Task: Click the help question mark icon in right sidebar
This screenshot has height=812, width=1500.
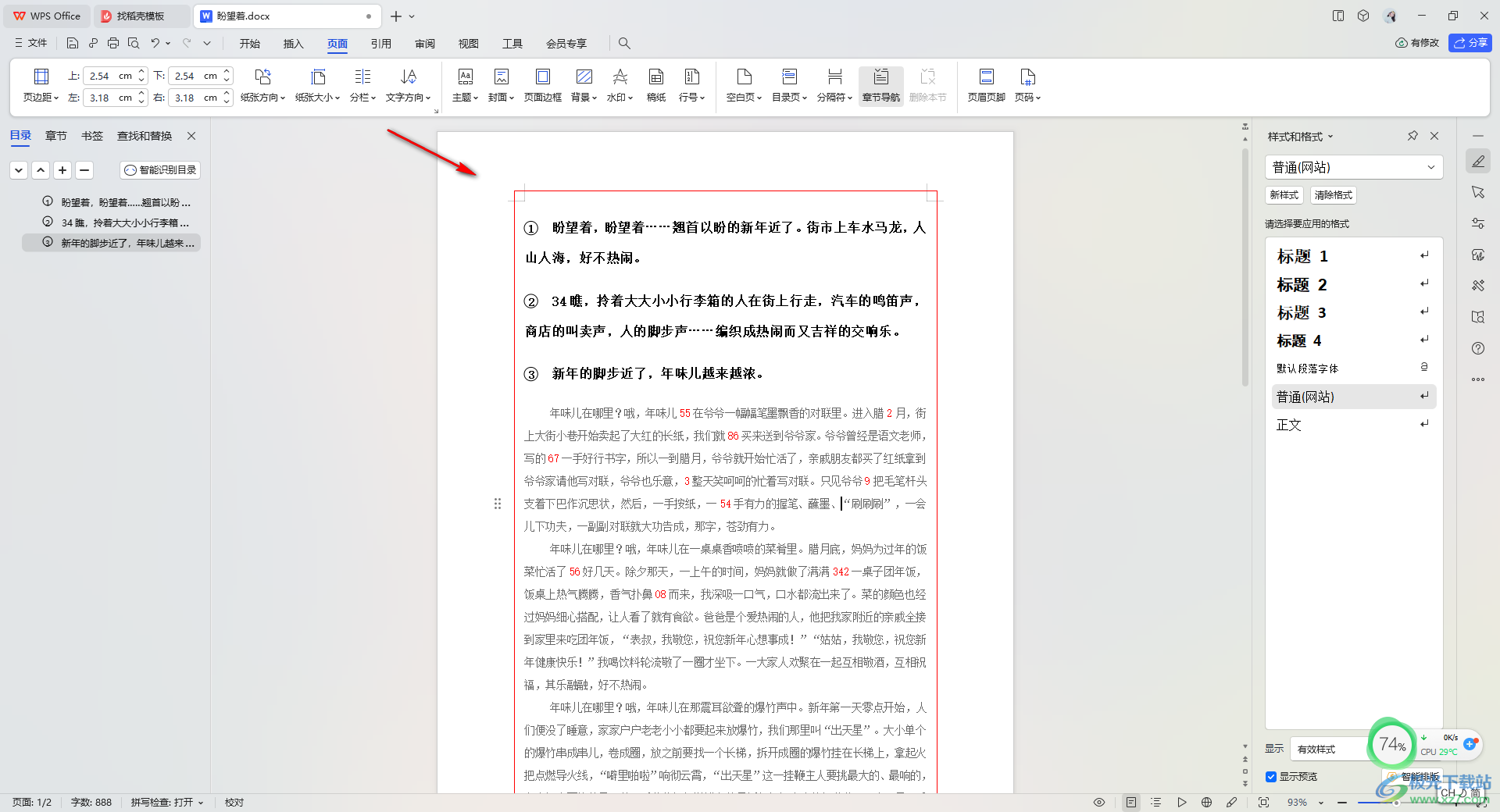Action: point(1478,348)
